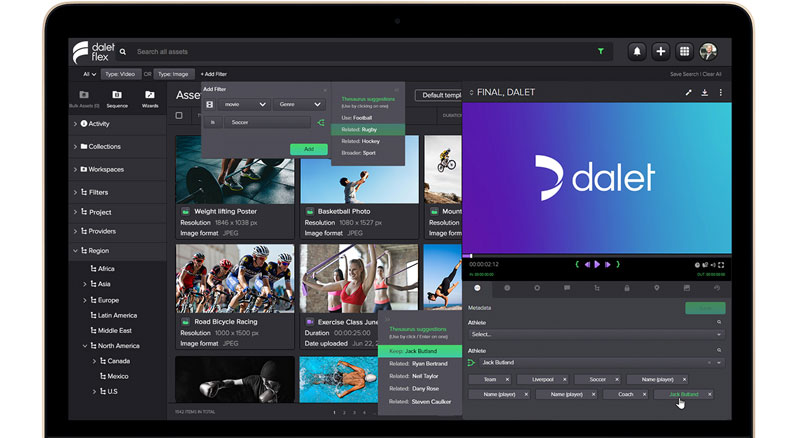Screen dimensions: 800x438
Task: Collapse the North America node
Action: coord(85,346)
